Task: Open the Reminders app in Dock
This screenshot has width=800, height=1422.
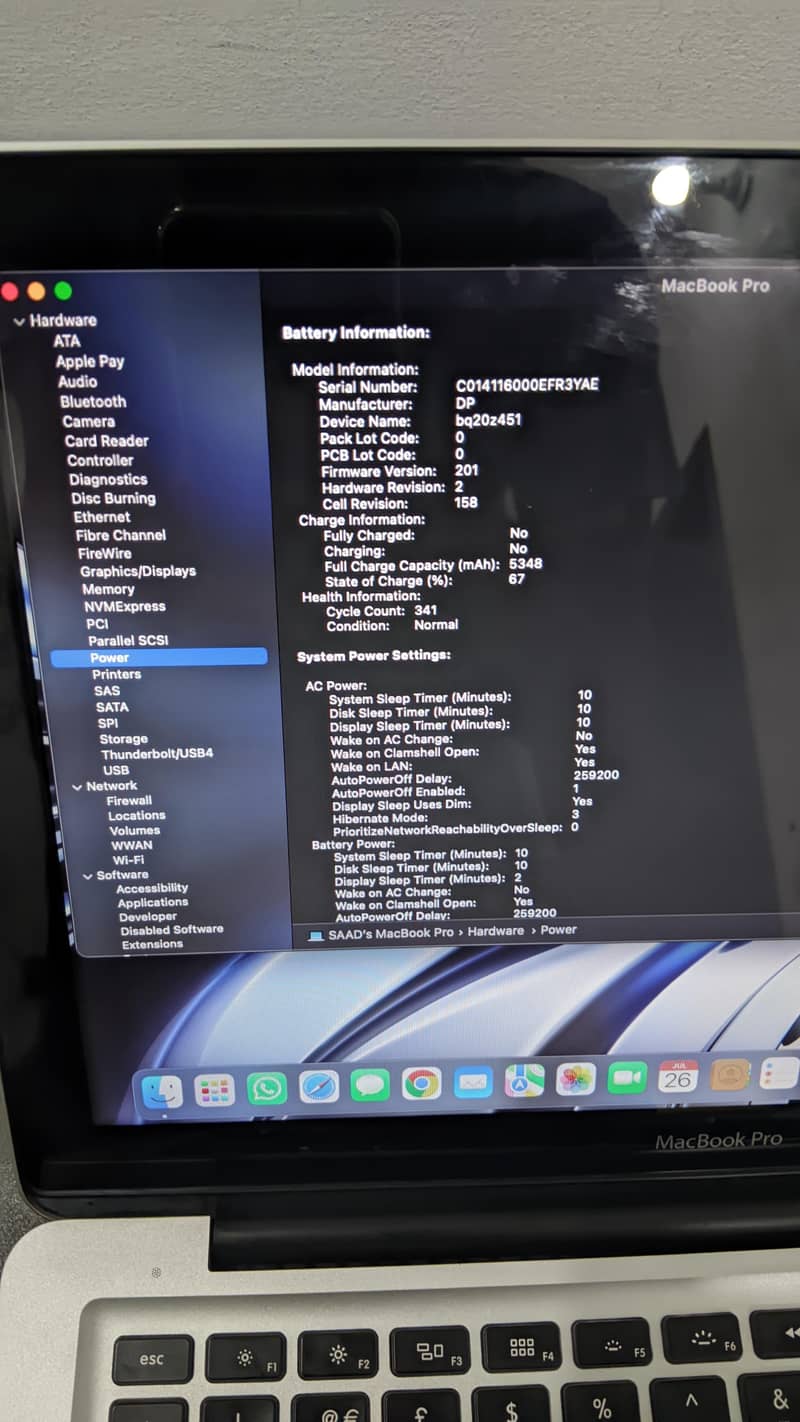Action: tap(779, 1075)
